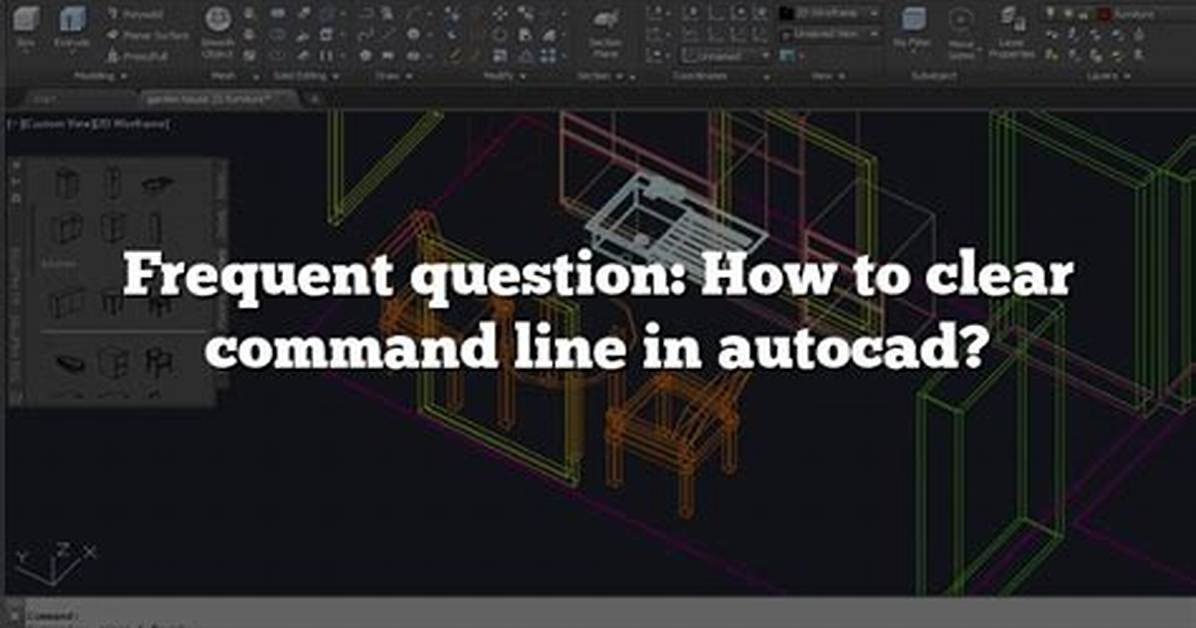The height and width of the screenshot is (628, 1196).
Task: Toggle the layer on/off lightbulb icon
Action: [1052, 14]
